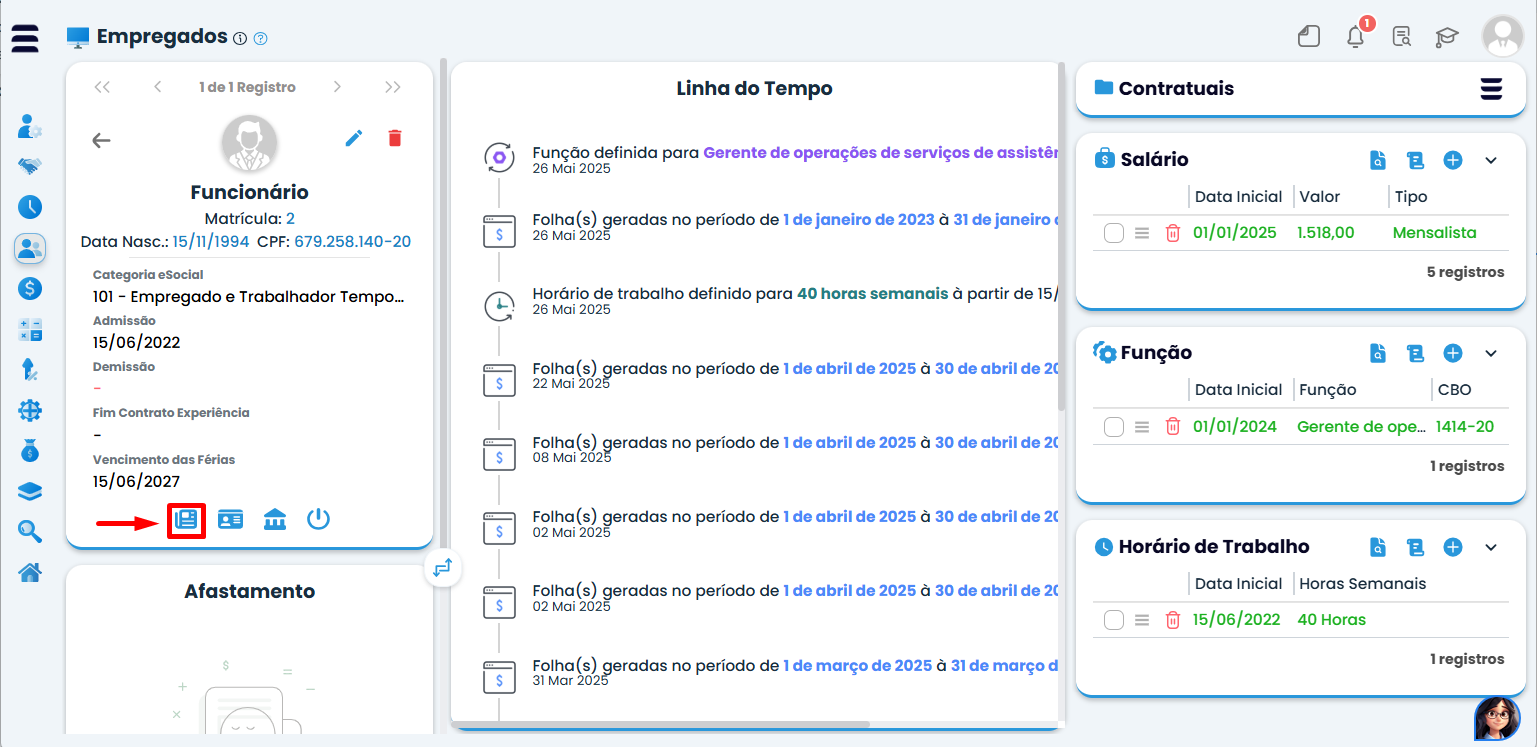Screen dimensions: 1537x747
Task: Open the main hamburger menu at top left
Action: 26,38
